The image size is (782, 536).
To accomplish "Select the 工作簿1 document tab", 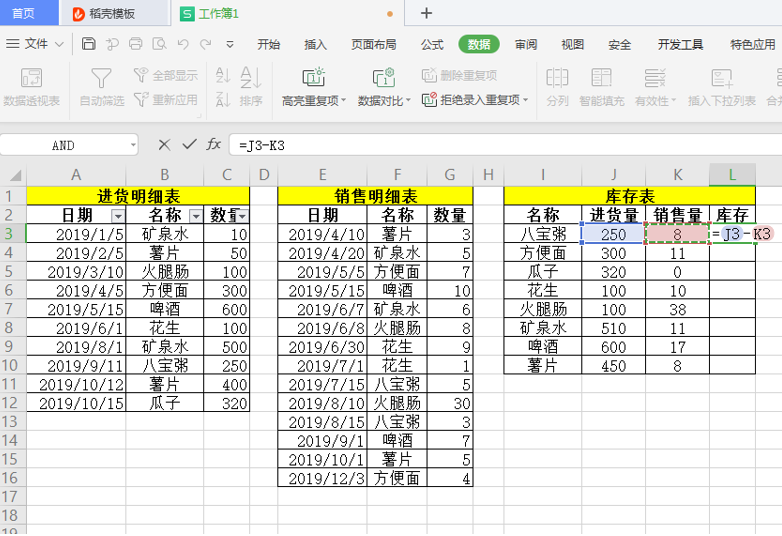I will 287,13.
